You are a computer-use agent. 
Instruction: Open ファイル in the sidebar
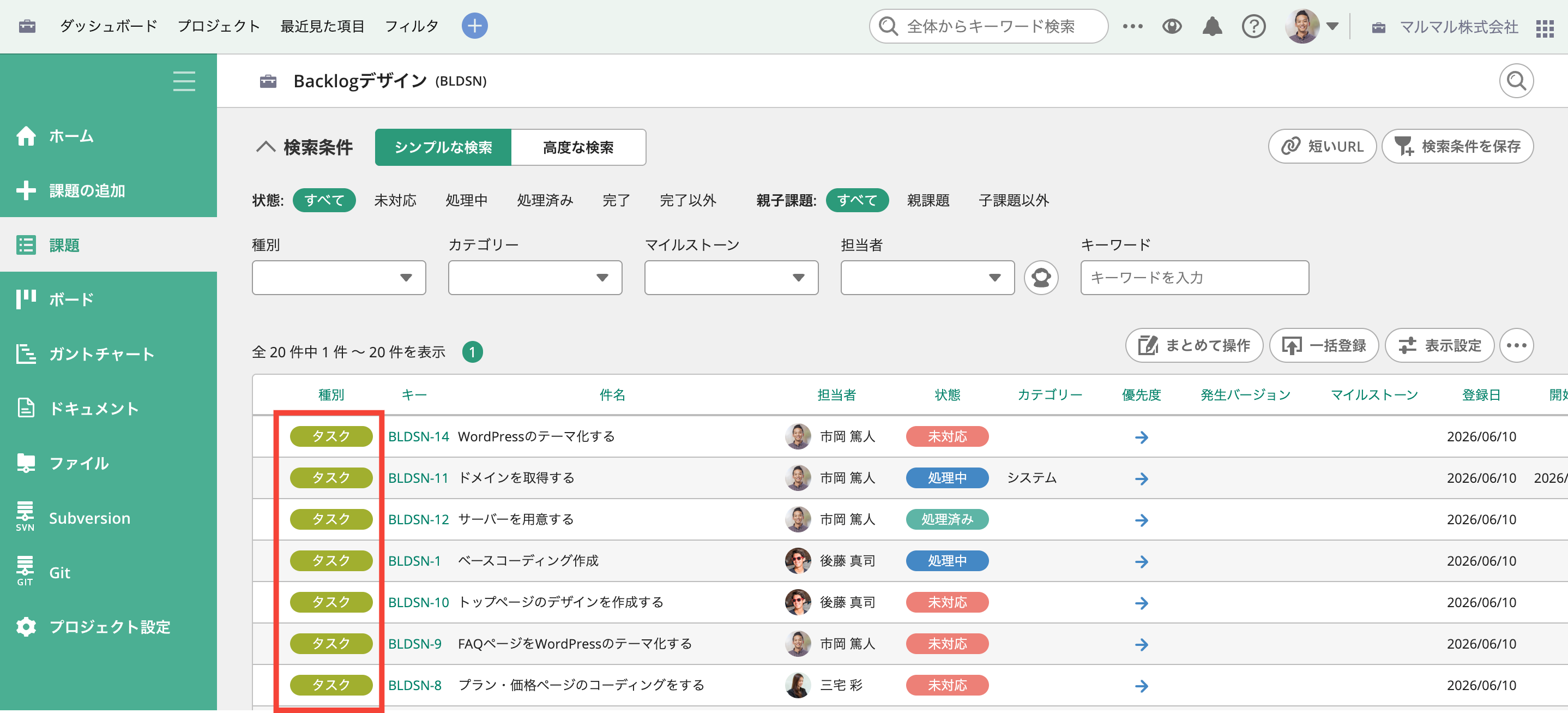tap(108, 463)
